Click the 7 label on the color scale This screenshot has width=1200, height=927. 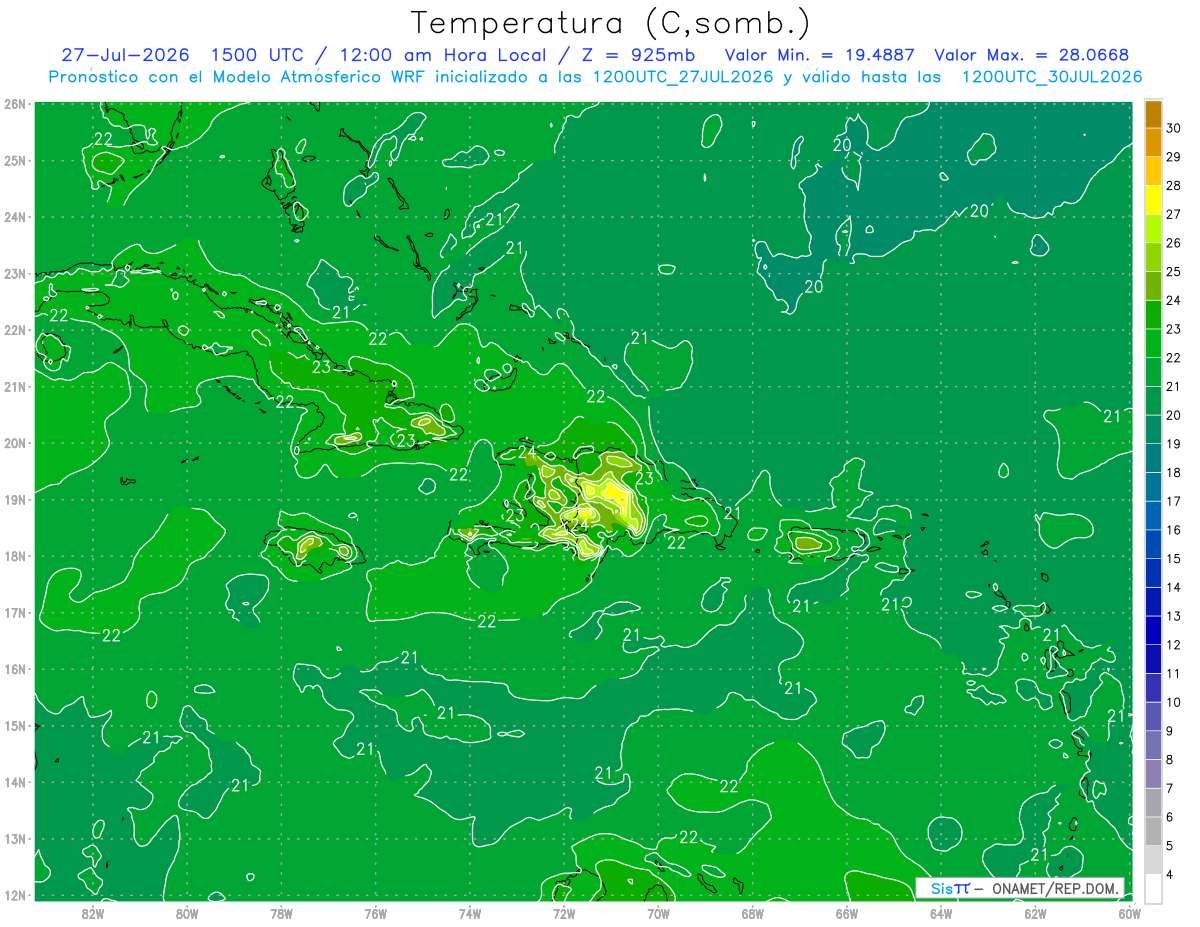click(1170, 788)
